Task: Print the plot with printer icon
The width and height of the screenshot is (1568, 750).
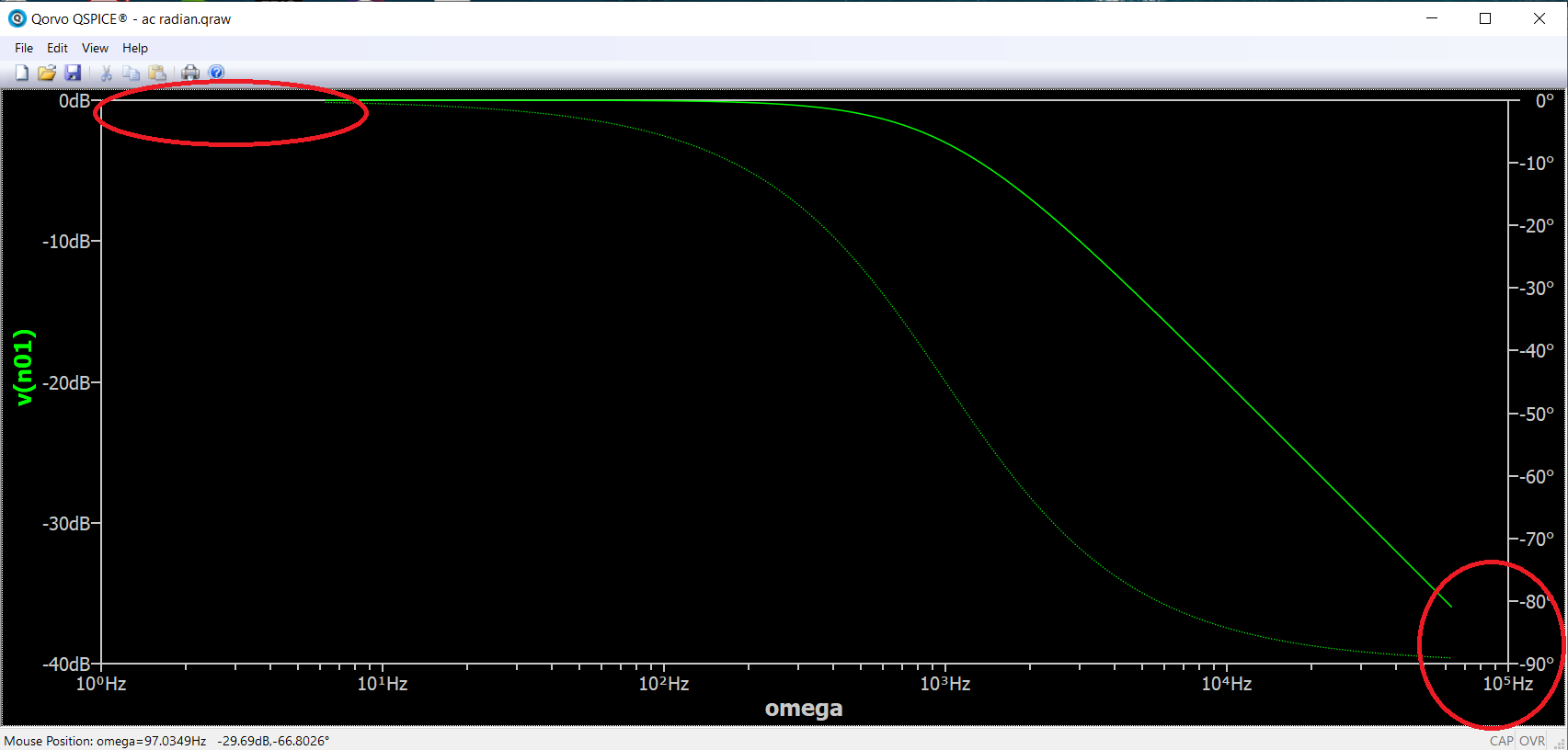Action: (190, 73)
